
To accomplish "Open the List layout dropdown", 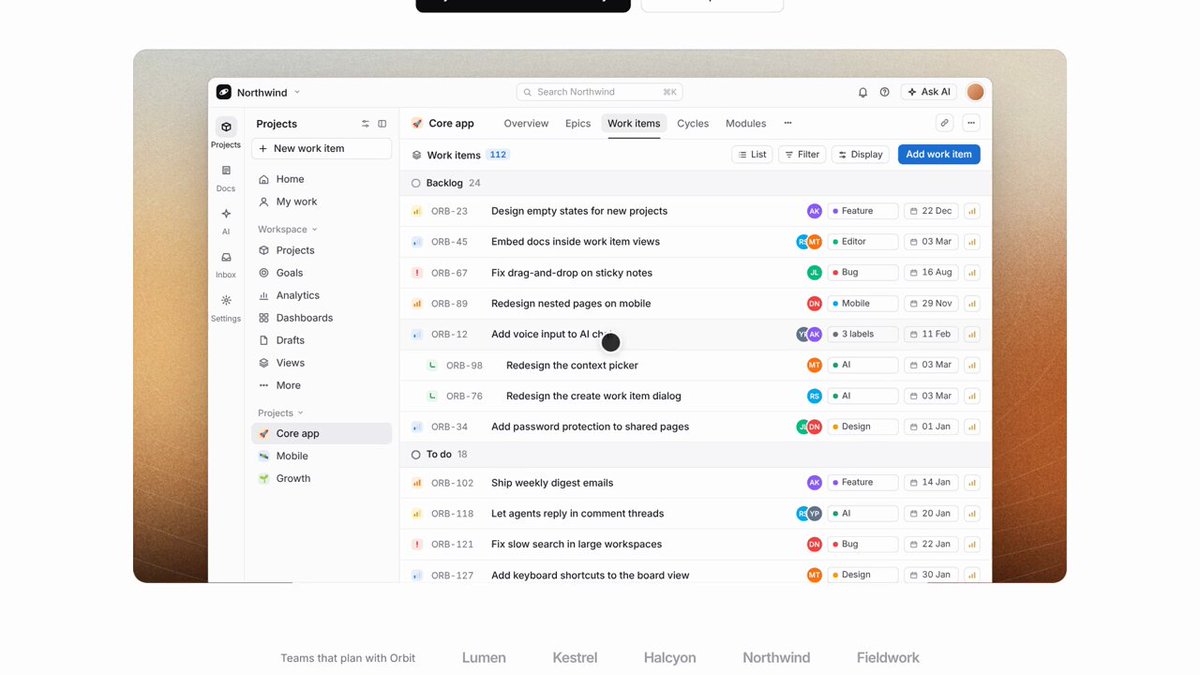I will coord(752,154).
